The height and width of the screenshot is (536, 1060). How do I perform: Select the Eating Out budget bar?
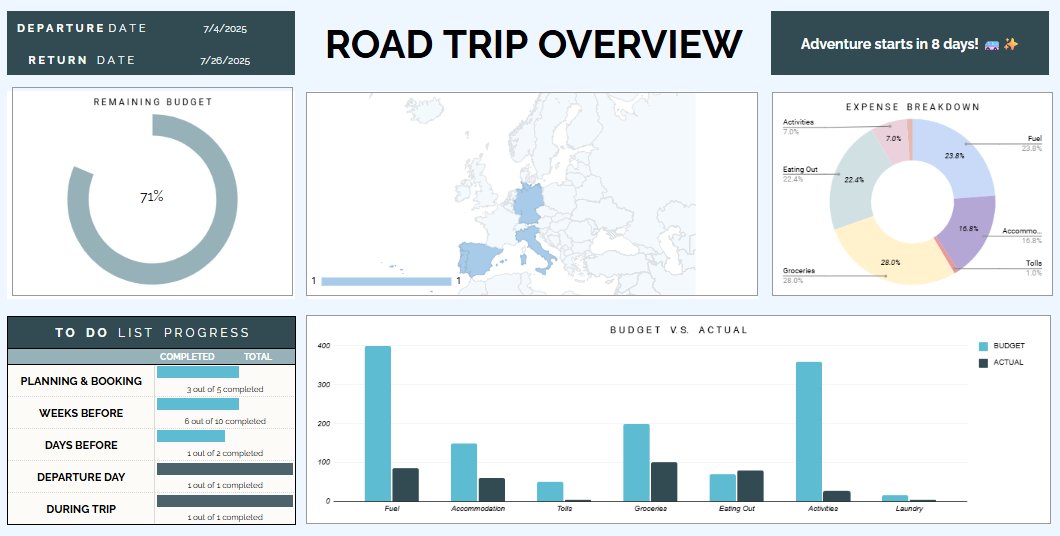(723, 488)
